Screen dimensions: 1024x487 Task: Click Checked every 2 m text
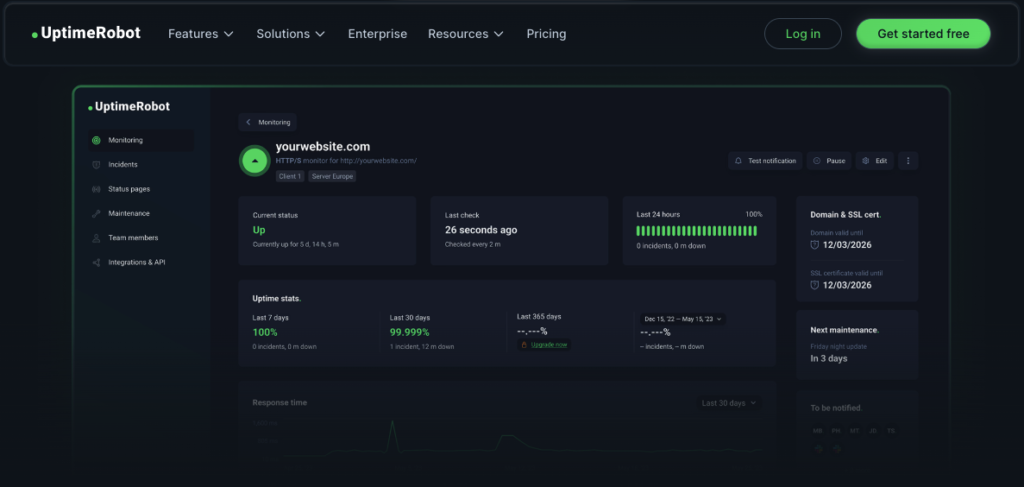tap(472, 244)
